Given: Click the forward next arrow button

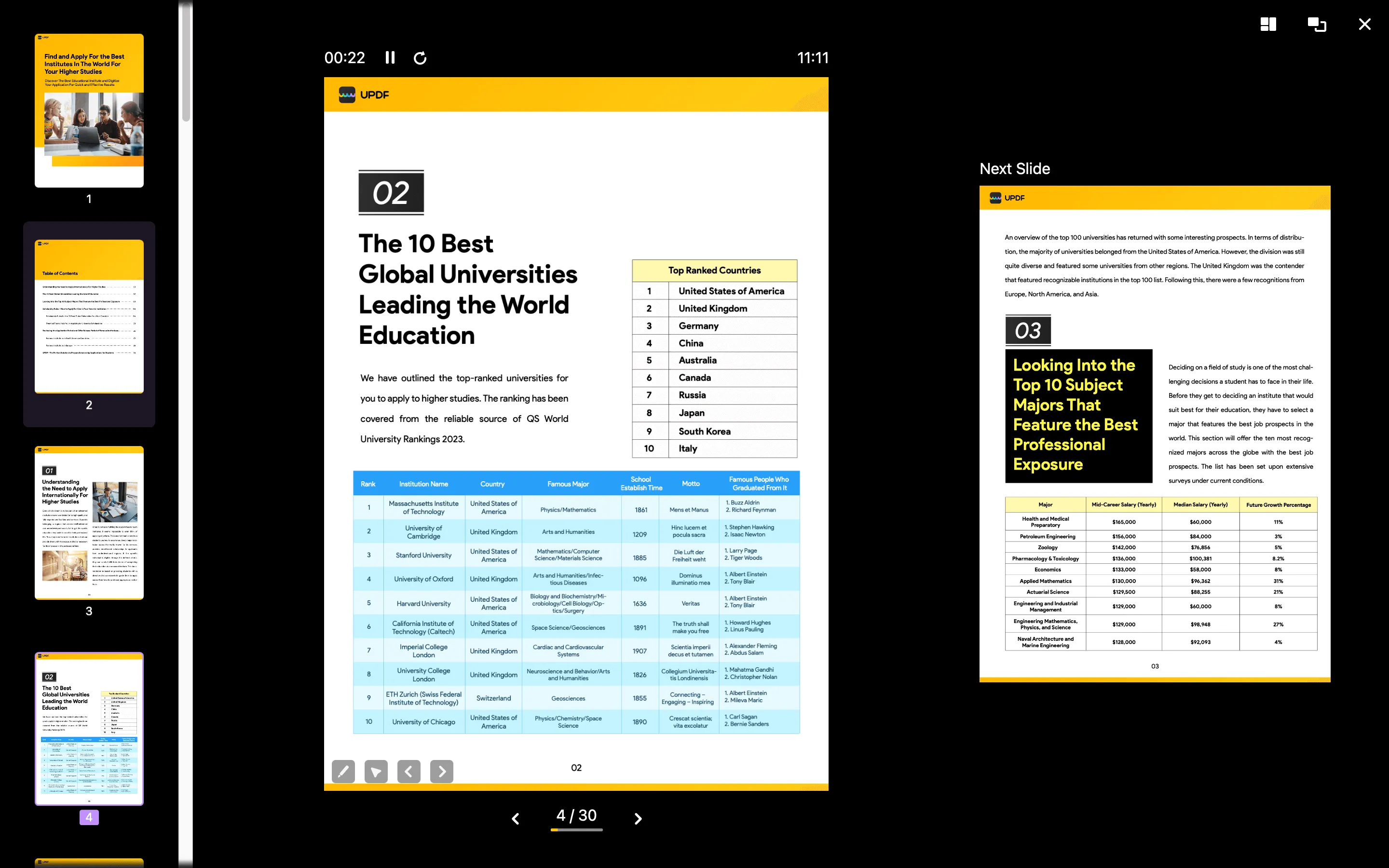Looking at the screenshot, I should [638, 817].
